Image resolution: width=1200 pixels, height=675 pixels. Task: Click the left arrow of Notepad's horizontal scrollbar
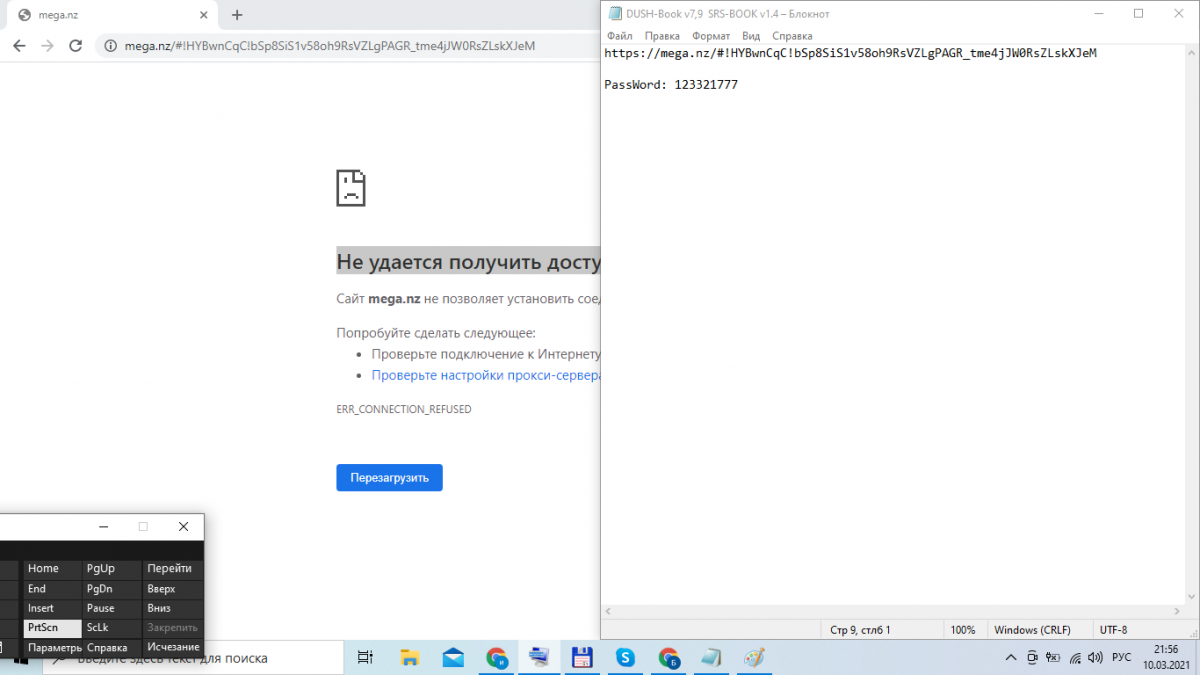[x=609, y=610]
